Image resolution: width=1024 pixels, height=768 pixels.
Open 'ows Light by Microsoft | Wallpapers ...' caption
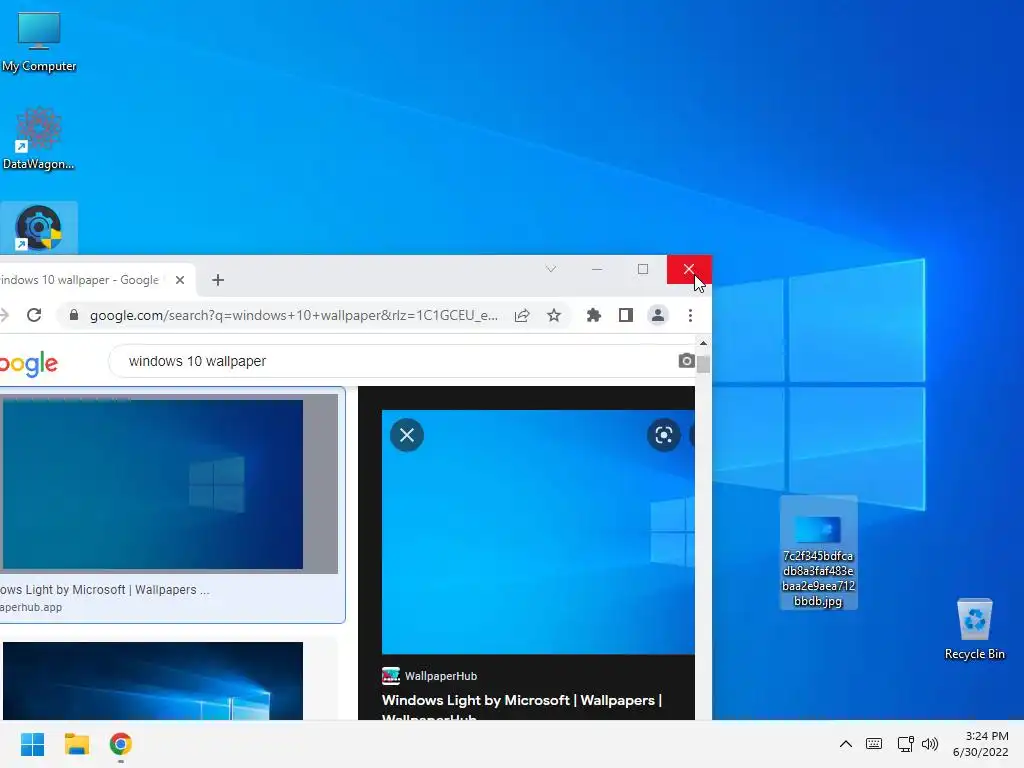(x=104, y=590)
